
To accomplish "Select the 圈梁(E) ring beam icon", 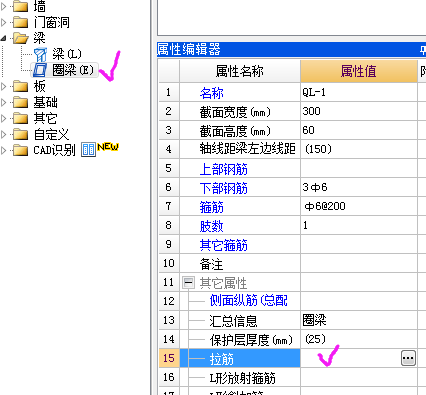I will 40,70.
